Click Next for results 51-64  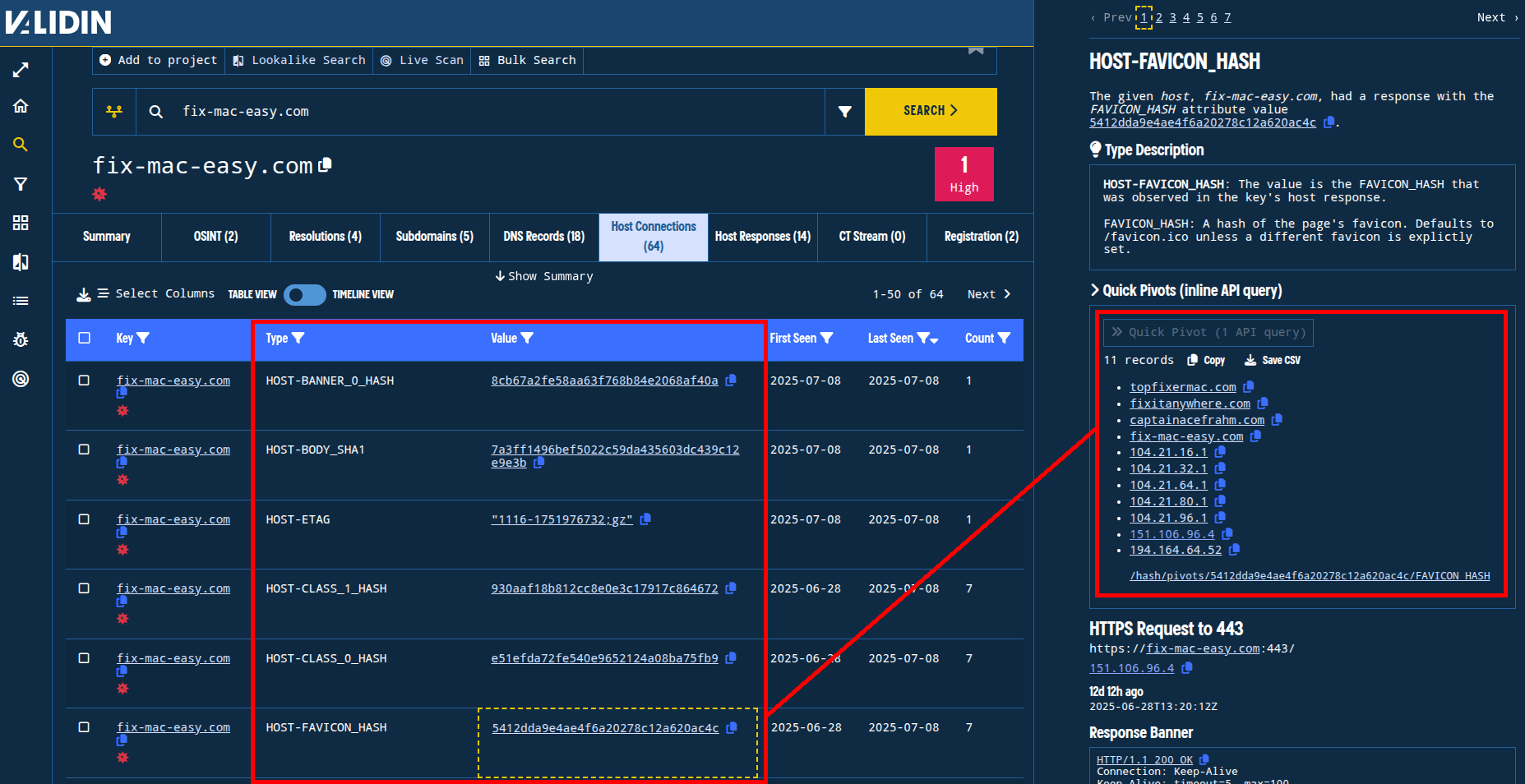tap(989, 294)
